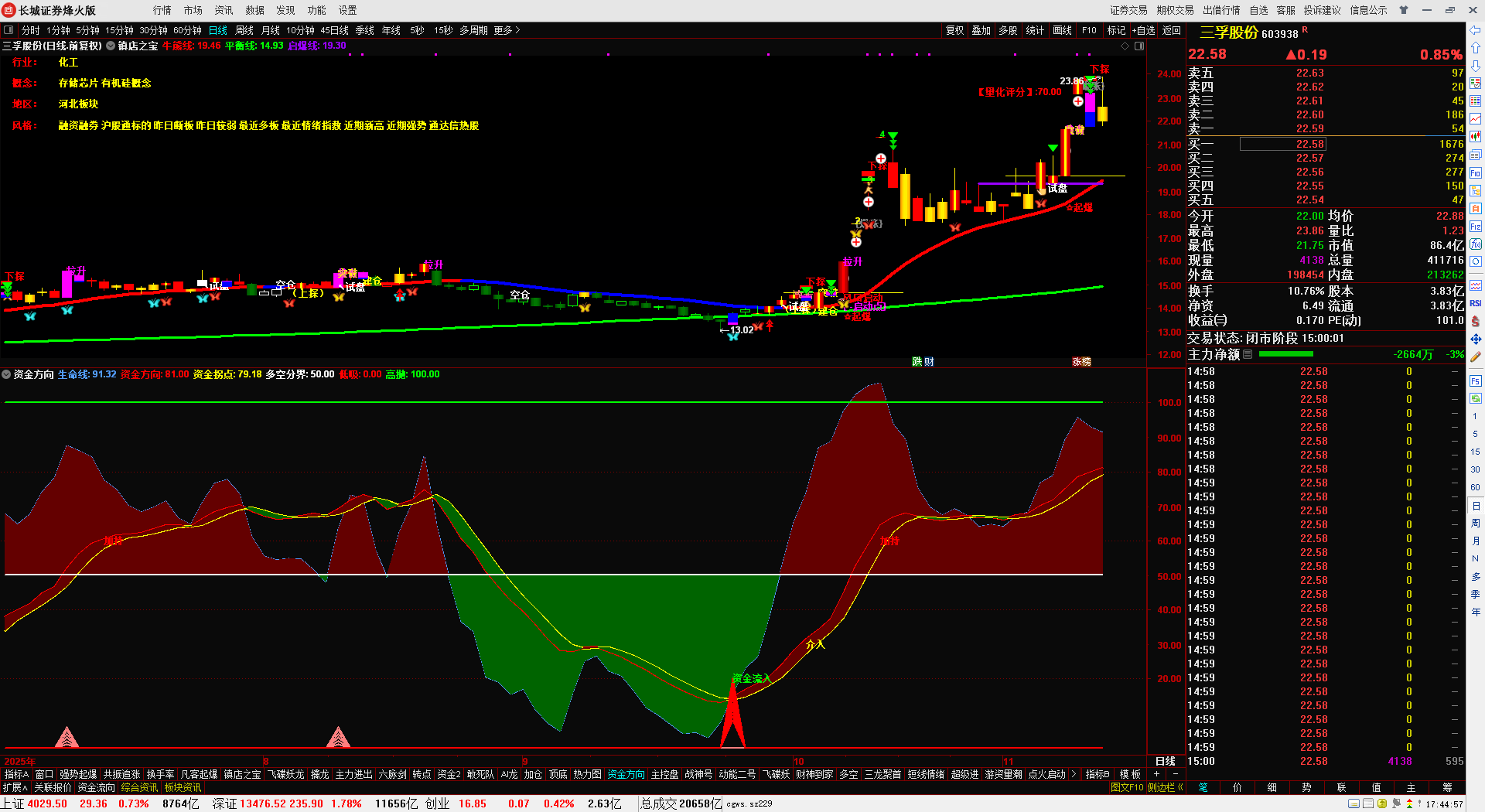Select the 日 period in right sidebar
This screenshot has height=812, width=1485.
1476,506
